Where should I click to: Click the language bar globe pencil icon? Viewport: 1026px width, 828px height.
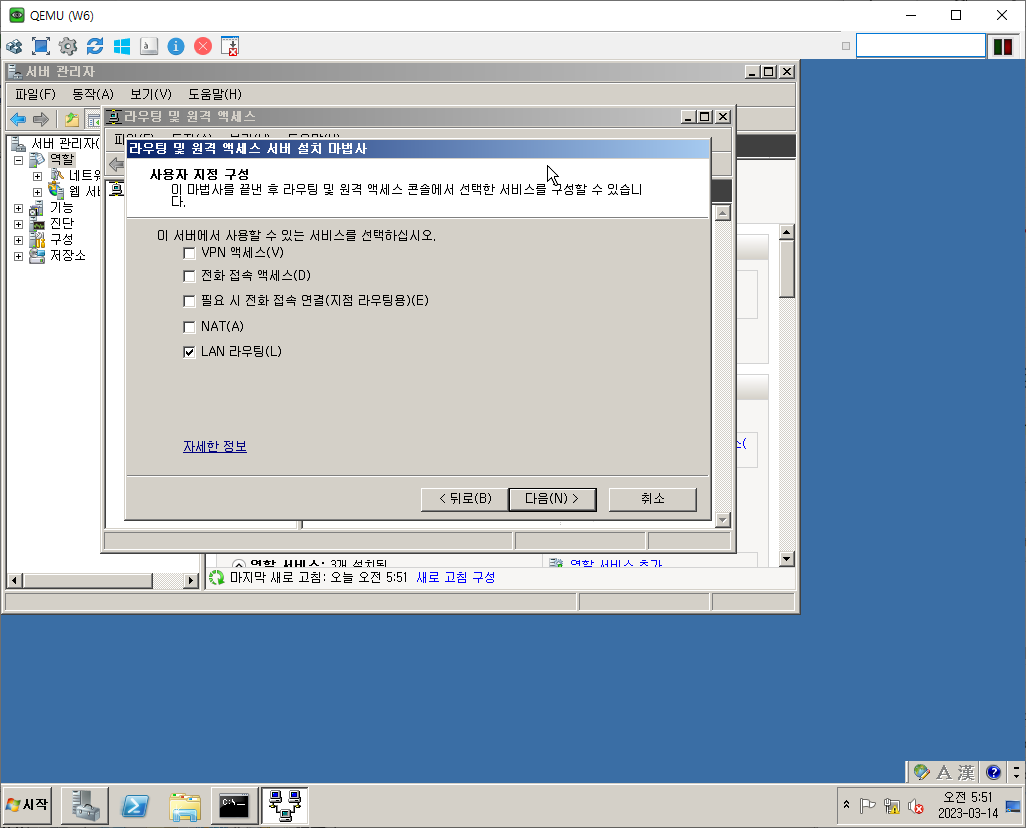[922, 772]
